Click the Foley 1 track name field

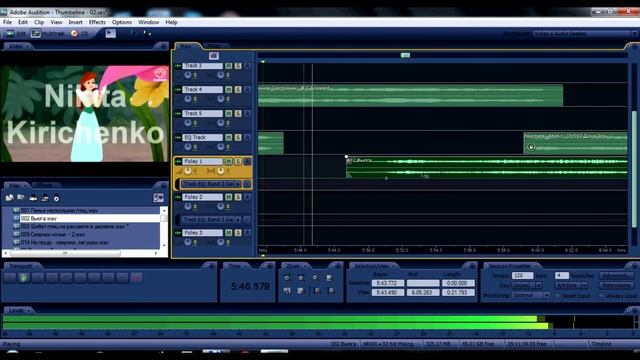202,162
